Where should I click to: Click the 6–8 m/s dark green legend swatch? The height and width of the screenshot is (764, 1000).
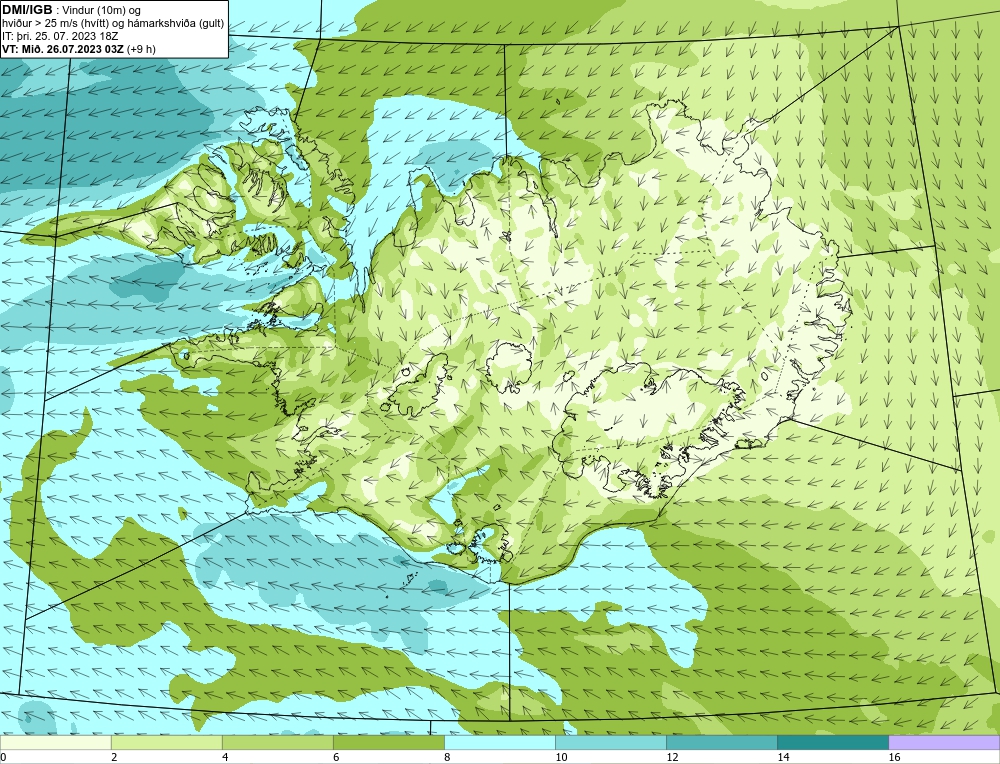point(388,742)
